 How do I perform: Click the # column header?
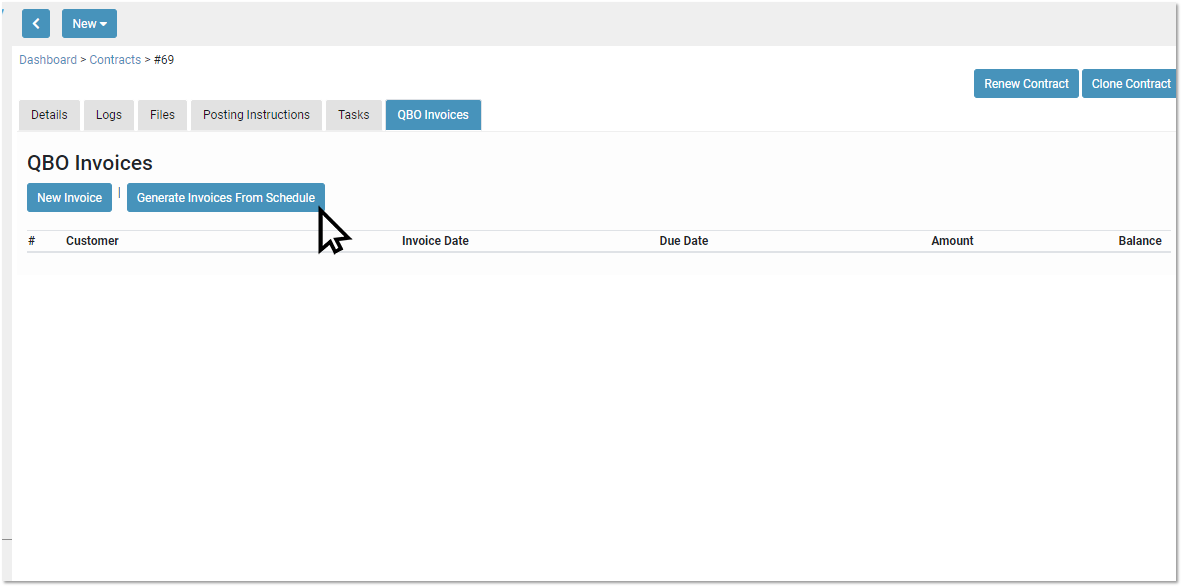point(32,241)
